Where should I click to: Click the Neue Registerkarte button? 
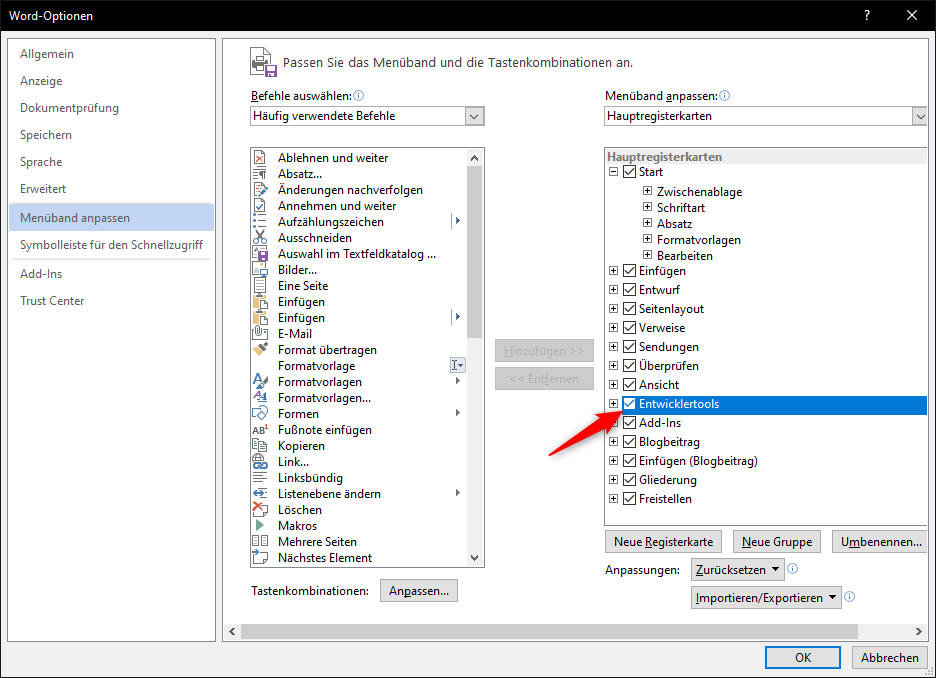664,542
